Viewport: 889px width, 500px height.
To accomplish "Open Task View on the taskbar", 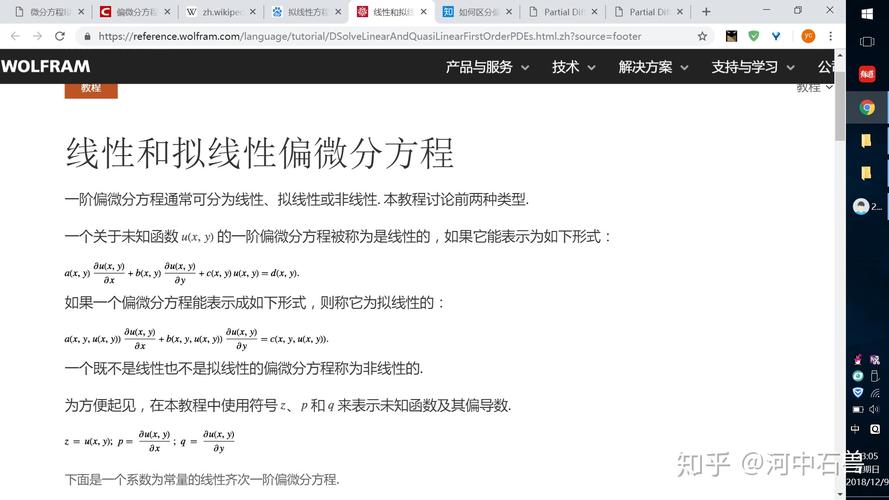I will pos(867,42).
